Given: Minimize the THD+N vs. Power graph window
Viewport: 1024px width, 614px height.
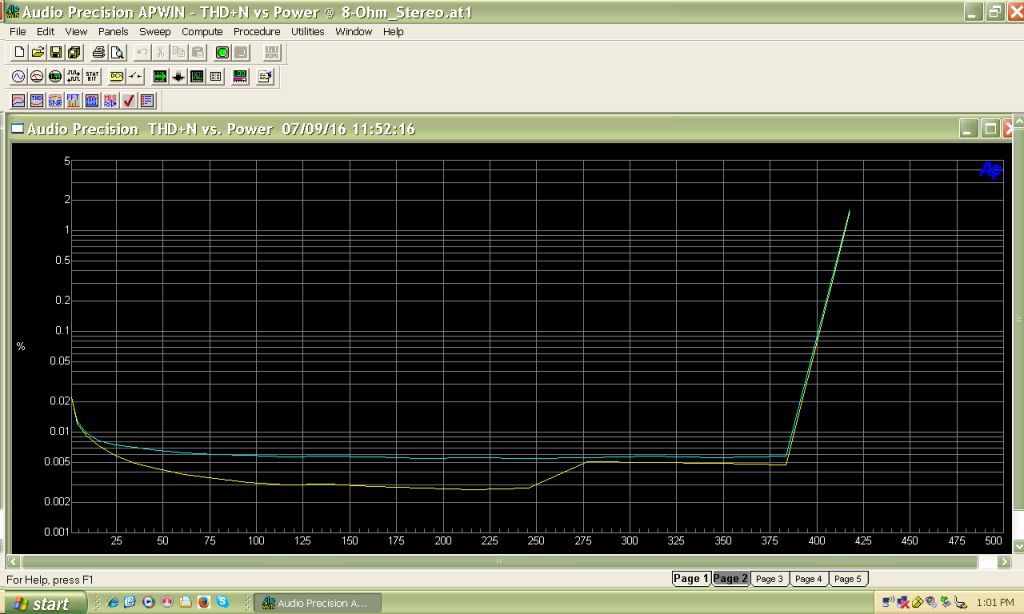Looking at the screenshot, I should [x=968, y=129].
